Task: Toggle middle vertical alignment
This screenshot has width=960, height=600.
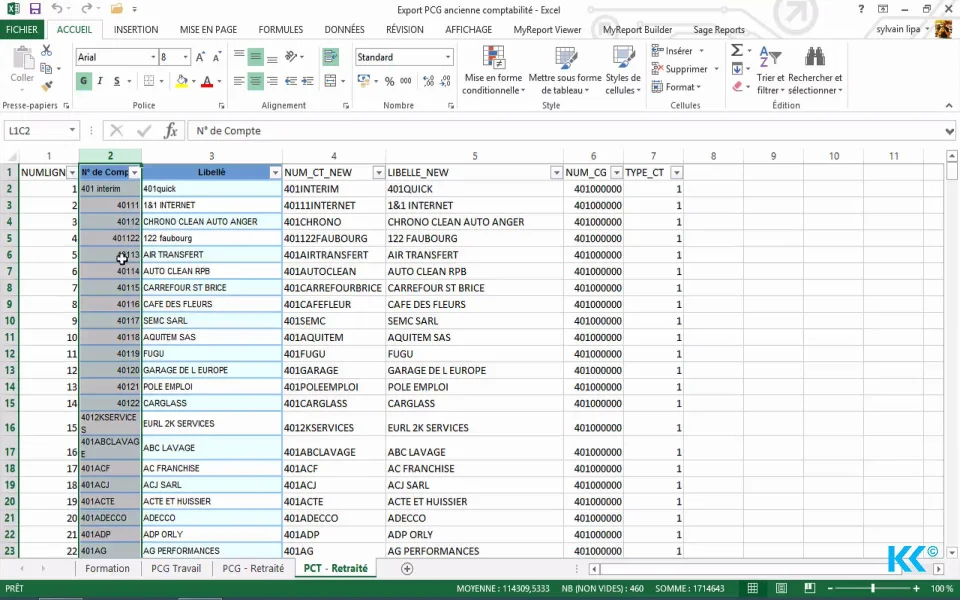Action: 255,57
